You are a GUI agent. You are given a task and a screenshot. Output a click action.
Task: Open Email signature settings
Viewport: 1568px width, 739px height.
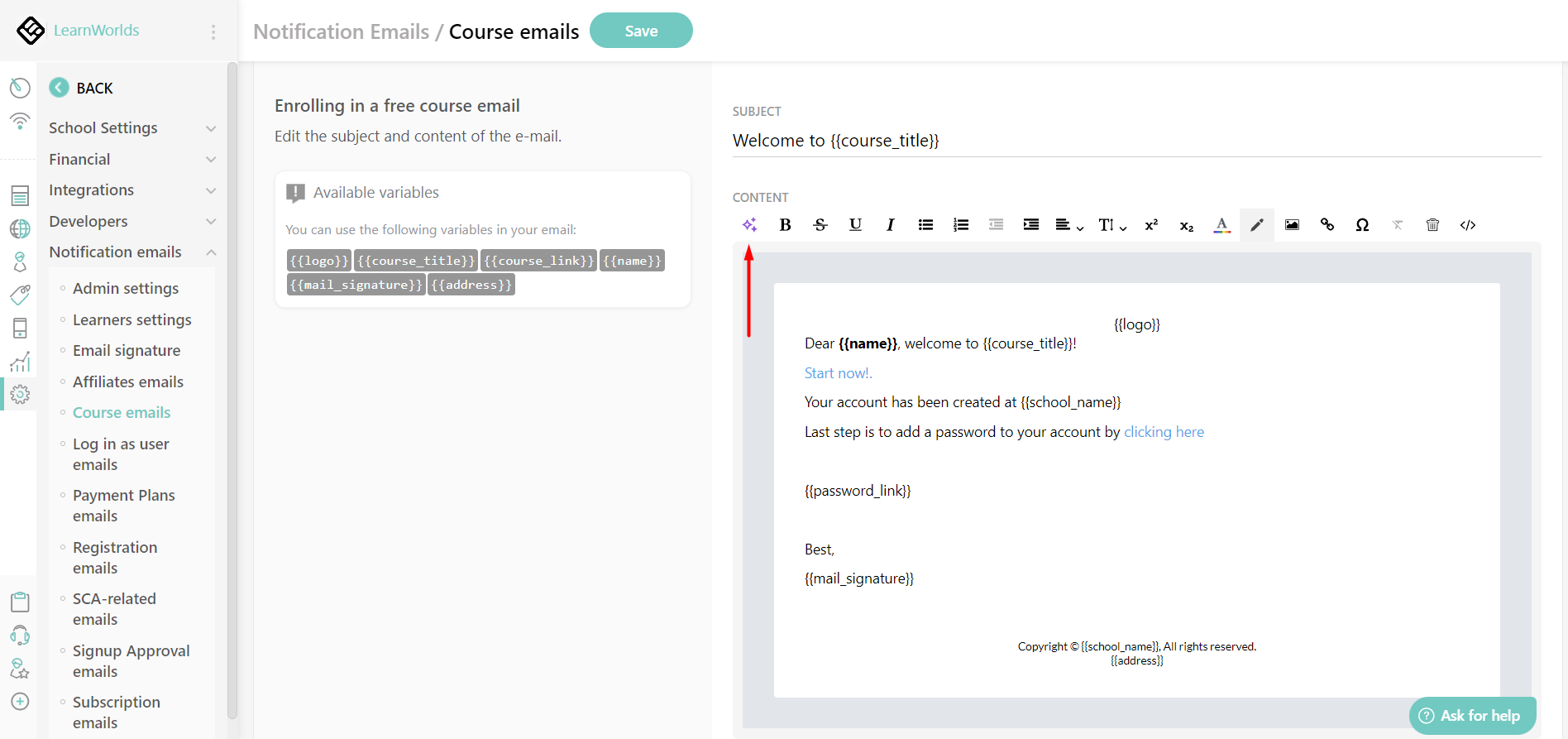[127, 351]
